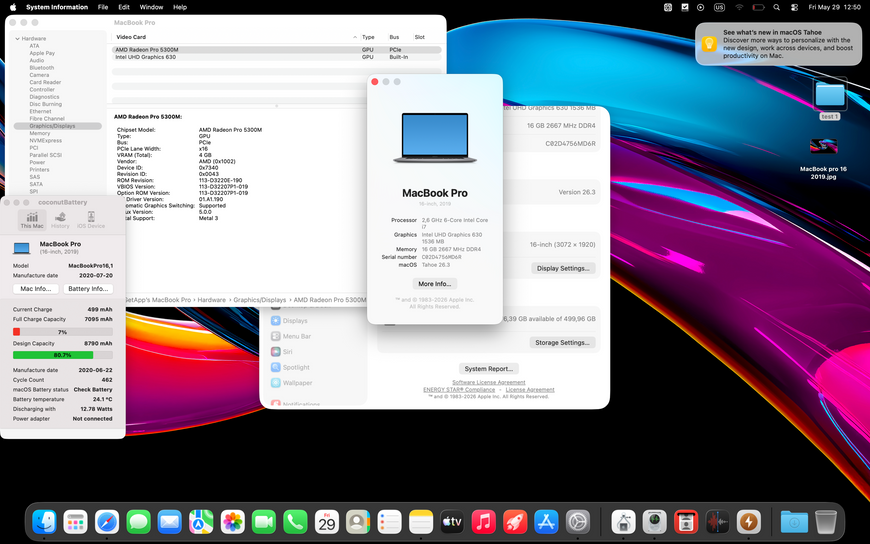Collapse the Hardware section in System Information
The height and width of the screenshot is (544, 870).
point(18,39)
